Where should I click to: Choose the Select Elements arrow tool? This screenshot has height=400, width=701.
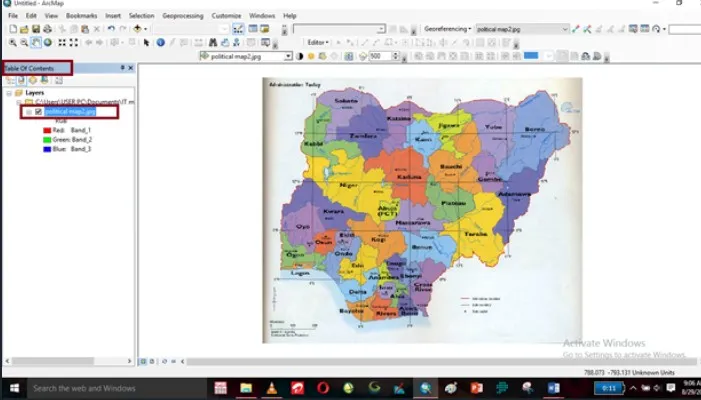146,42
